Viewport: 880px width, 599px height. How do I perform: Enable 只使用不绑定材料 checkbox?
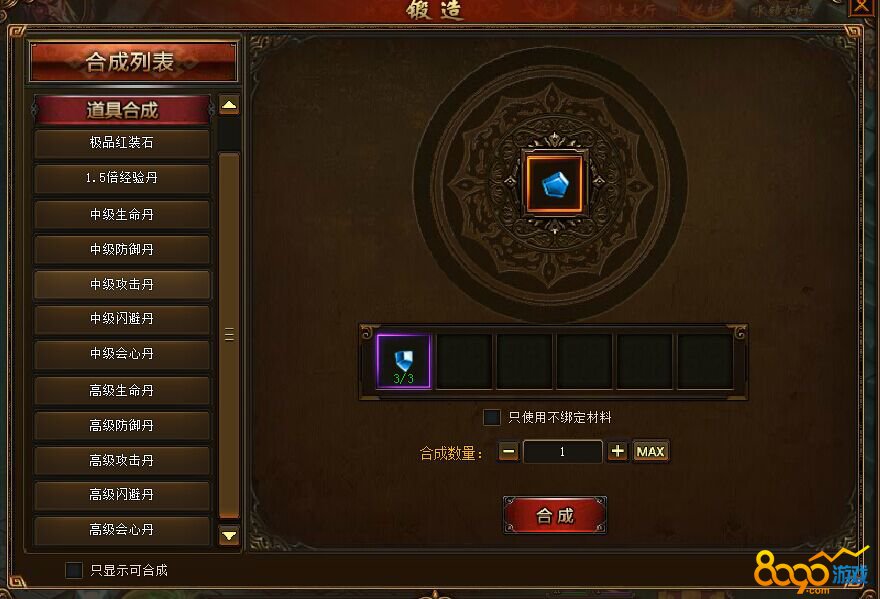[x=492, y=417]
